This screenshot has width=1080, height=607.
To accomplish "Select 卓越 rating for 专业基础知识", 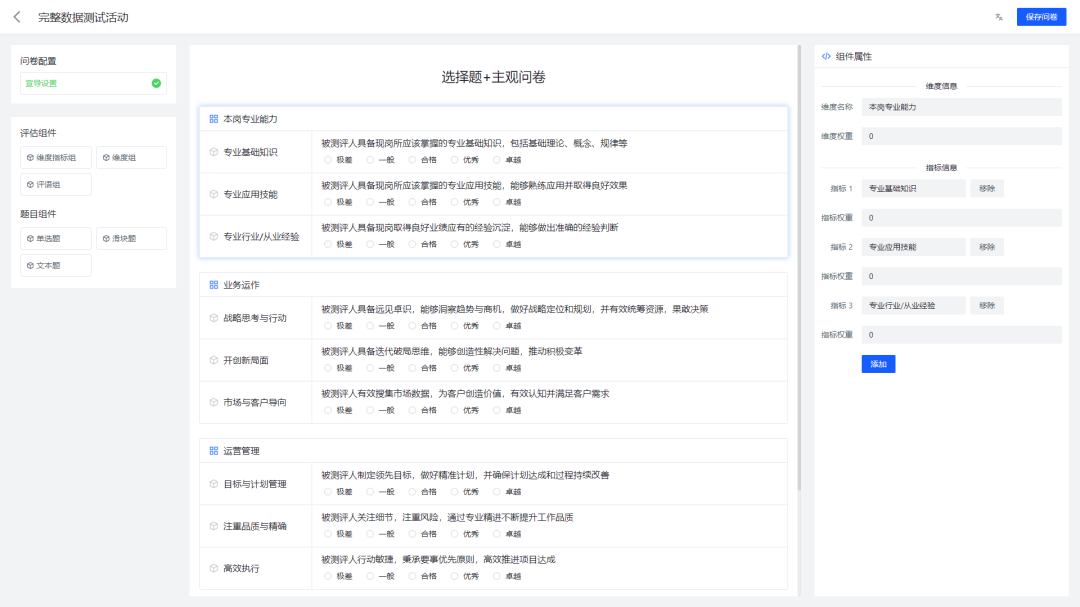I will tap(495, 161).
